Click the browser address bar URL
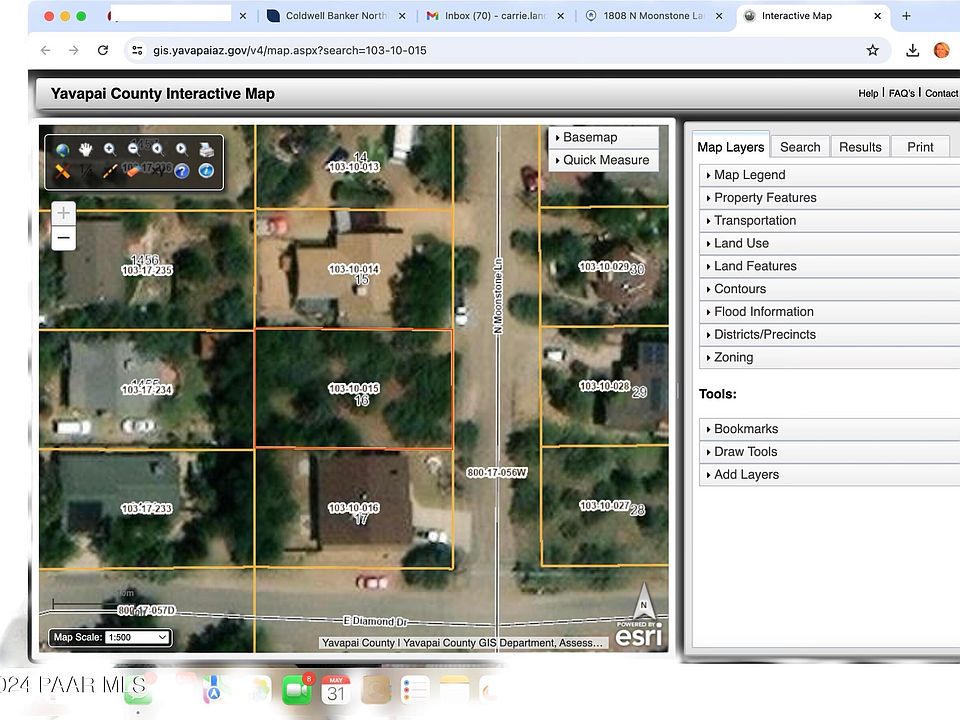This screenshot has height=720, width=960. pyautogui.click(x=290, y=50)
